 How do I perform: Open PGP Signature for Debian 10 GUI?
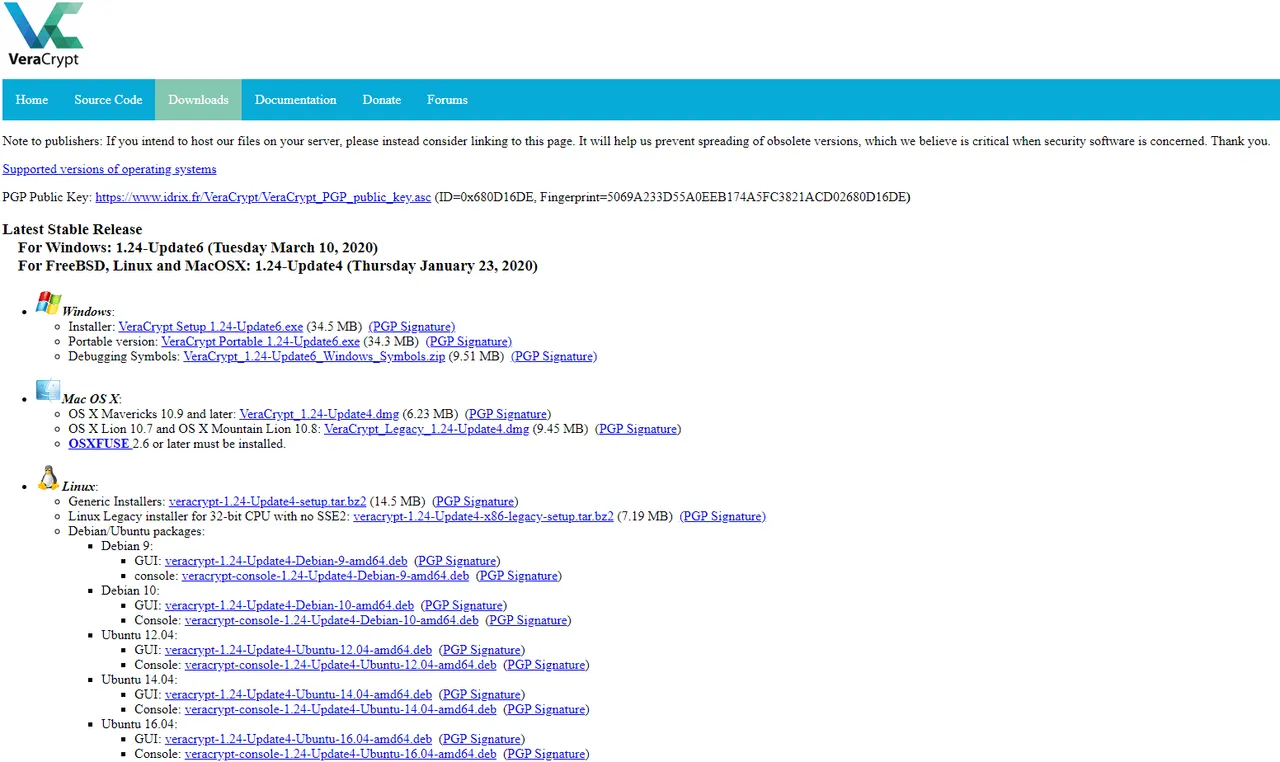463,605
